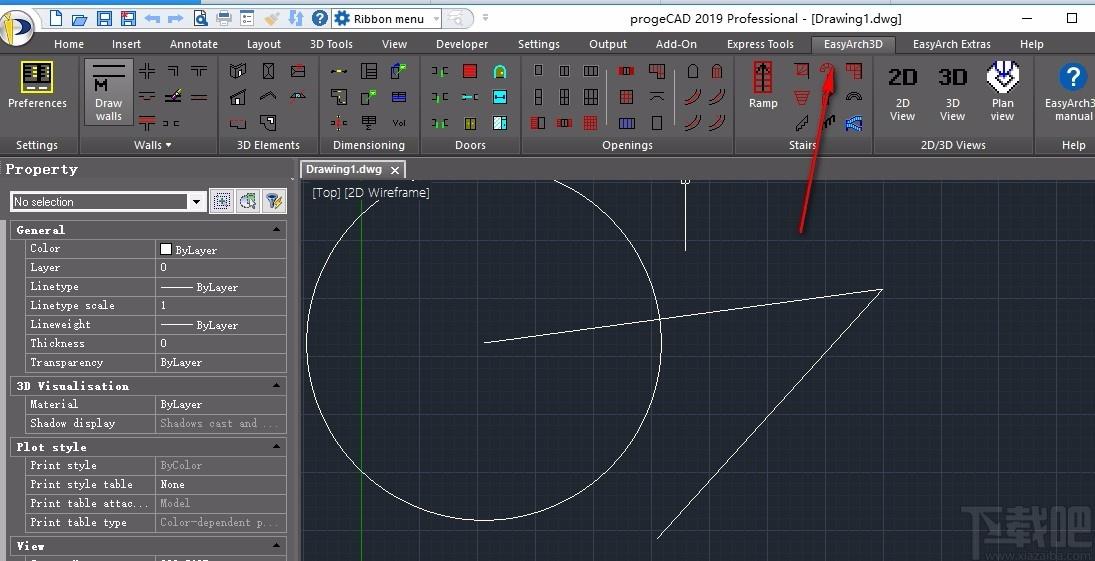Click the yellow dimension line icon
This screenshot has width=1095, height=561.
339,71
